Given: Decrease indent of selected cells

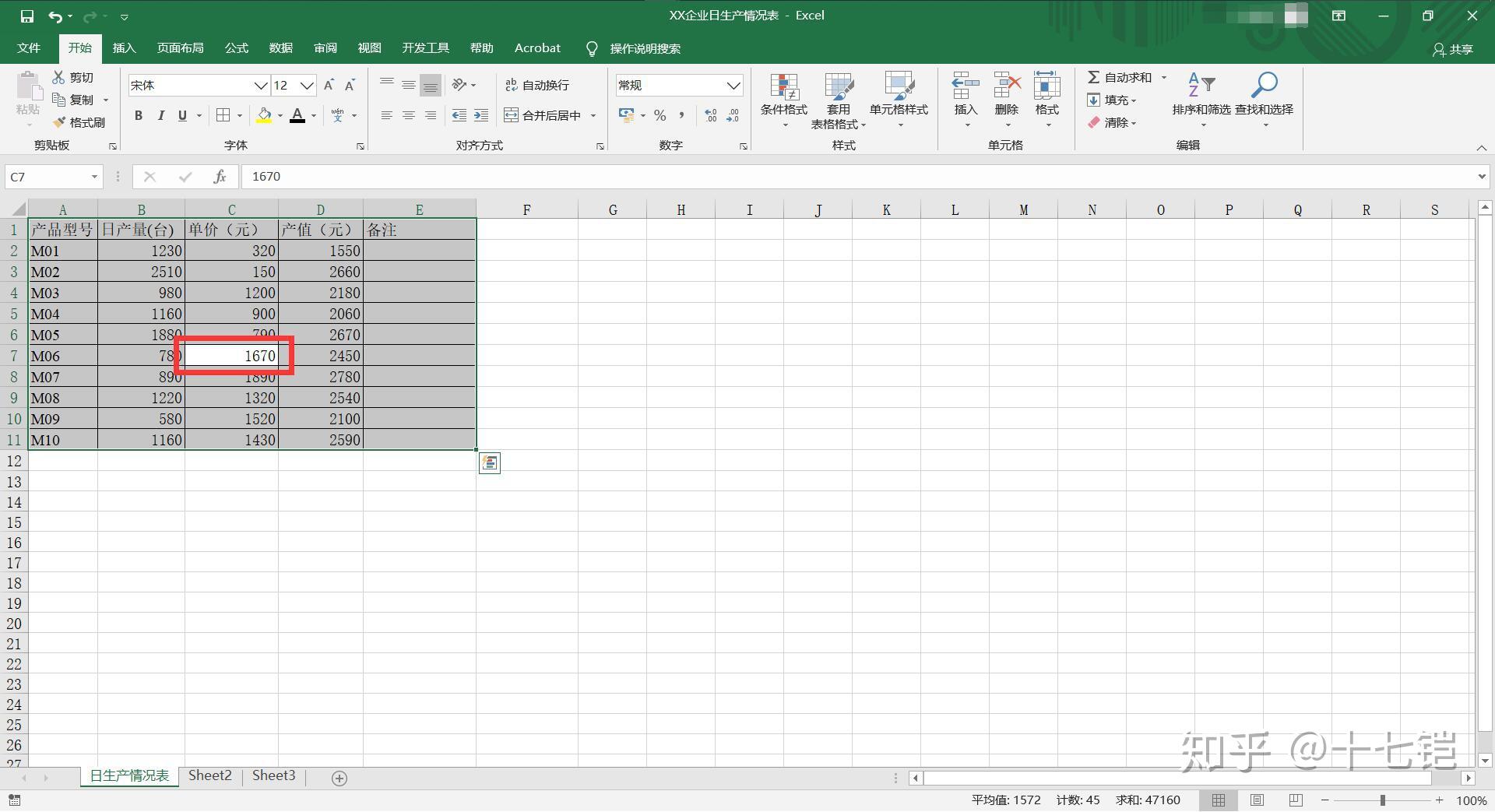Looking at the screenshot, I should [459, 115].
